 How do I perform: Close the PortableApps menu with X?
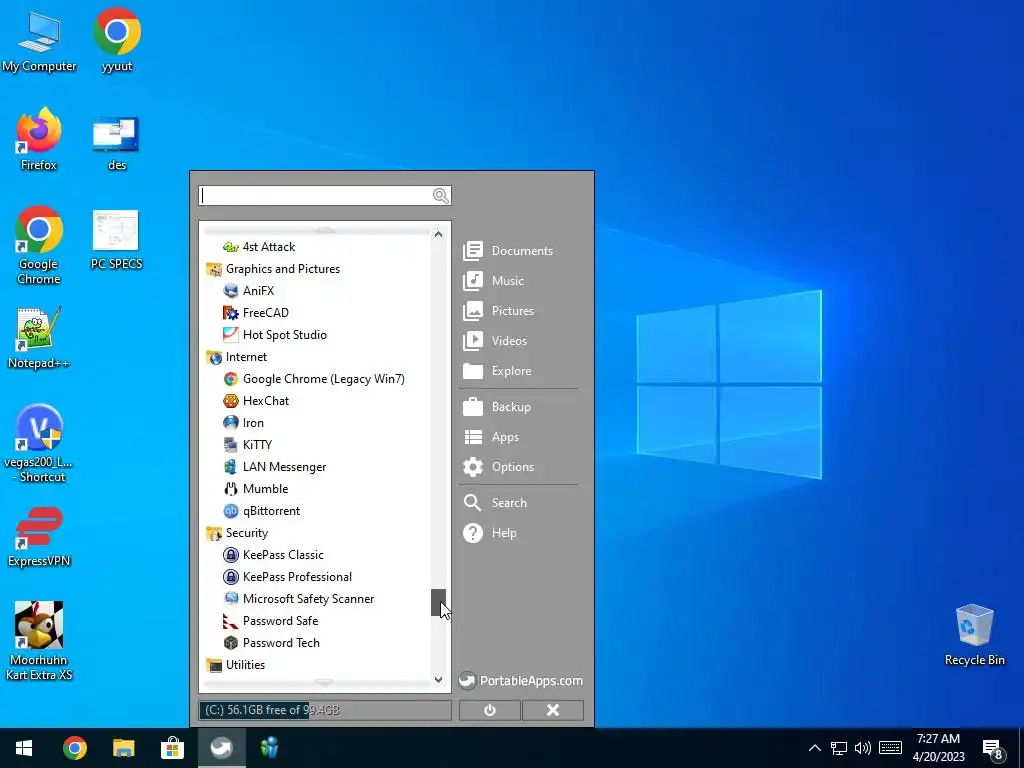pos(553,711)
